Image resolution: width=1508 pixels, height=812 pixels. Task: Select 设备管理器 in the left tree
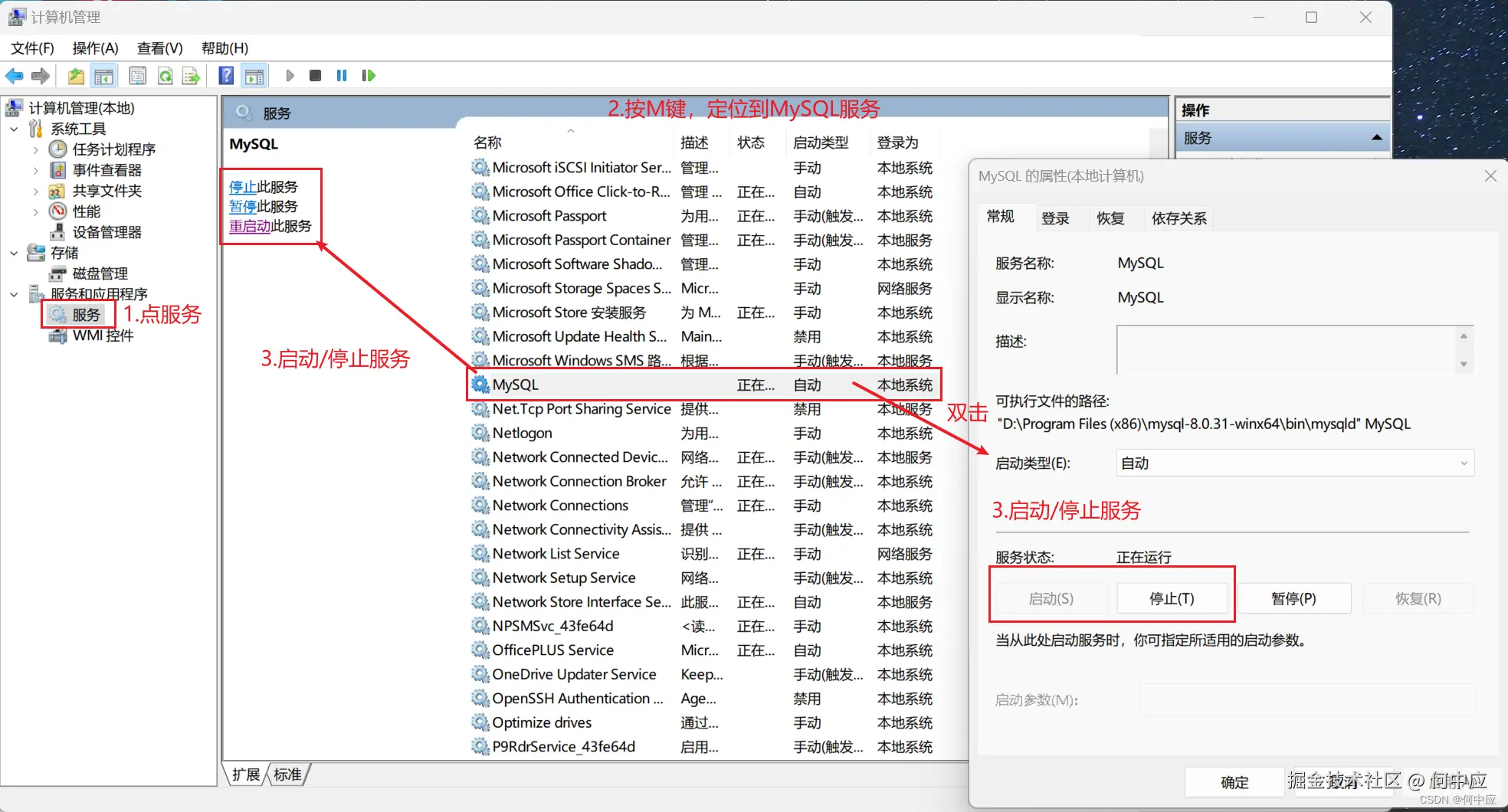tap(107, 232)
